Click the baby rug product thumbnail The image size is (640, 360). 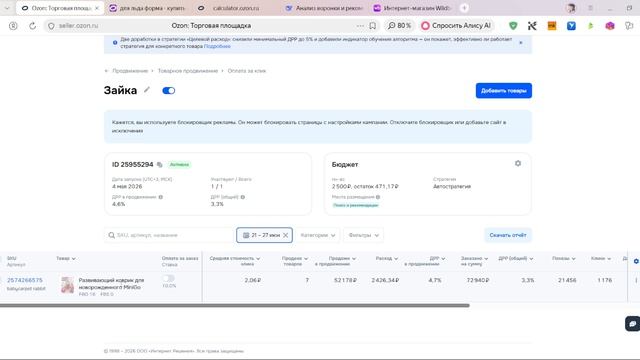click(67, 285)
